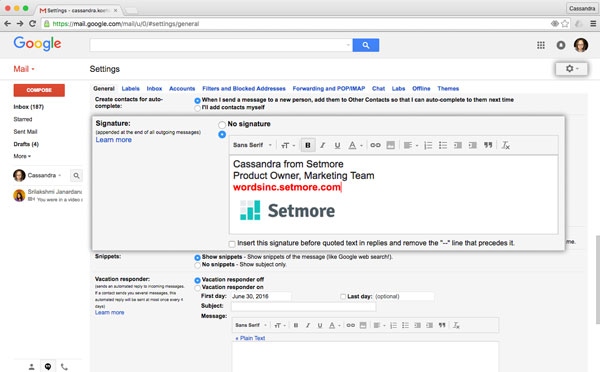The width and height of the screenshot is (600, 372).
Task: Select Show snippets option
Action: tap(197, 258)
